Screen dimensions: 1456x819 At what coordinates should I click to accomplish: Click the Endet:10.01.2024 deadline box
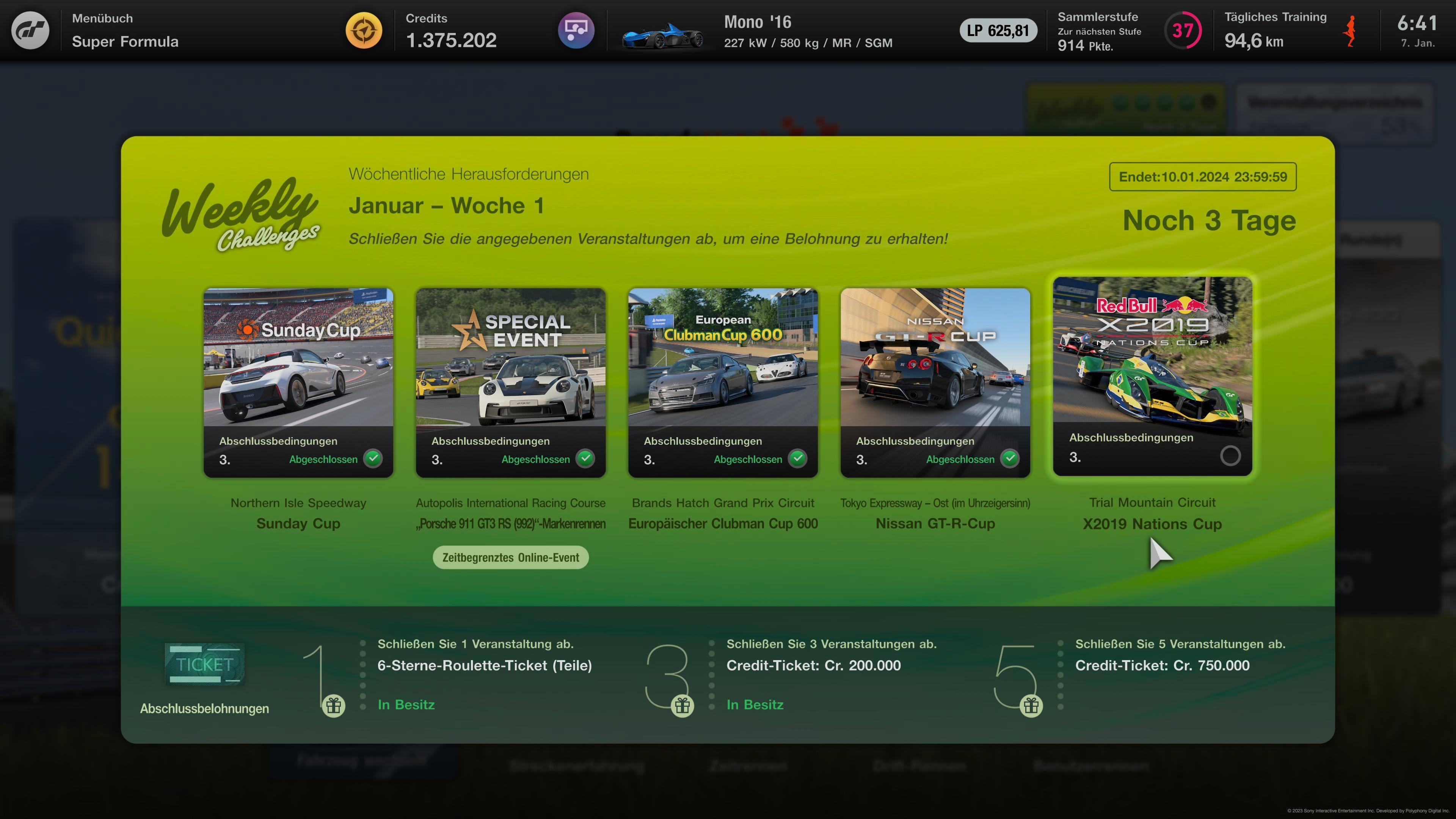tap(1203, 177)
